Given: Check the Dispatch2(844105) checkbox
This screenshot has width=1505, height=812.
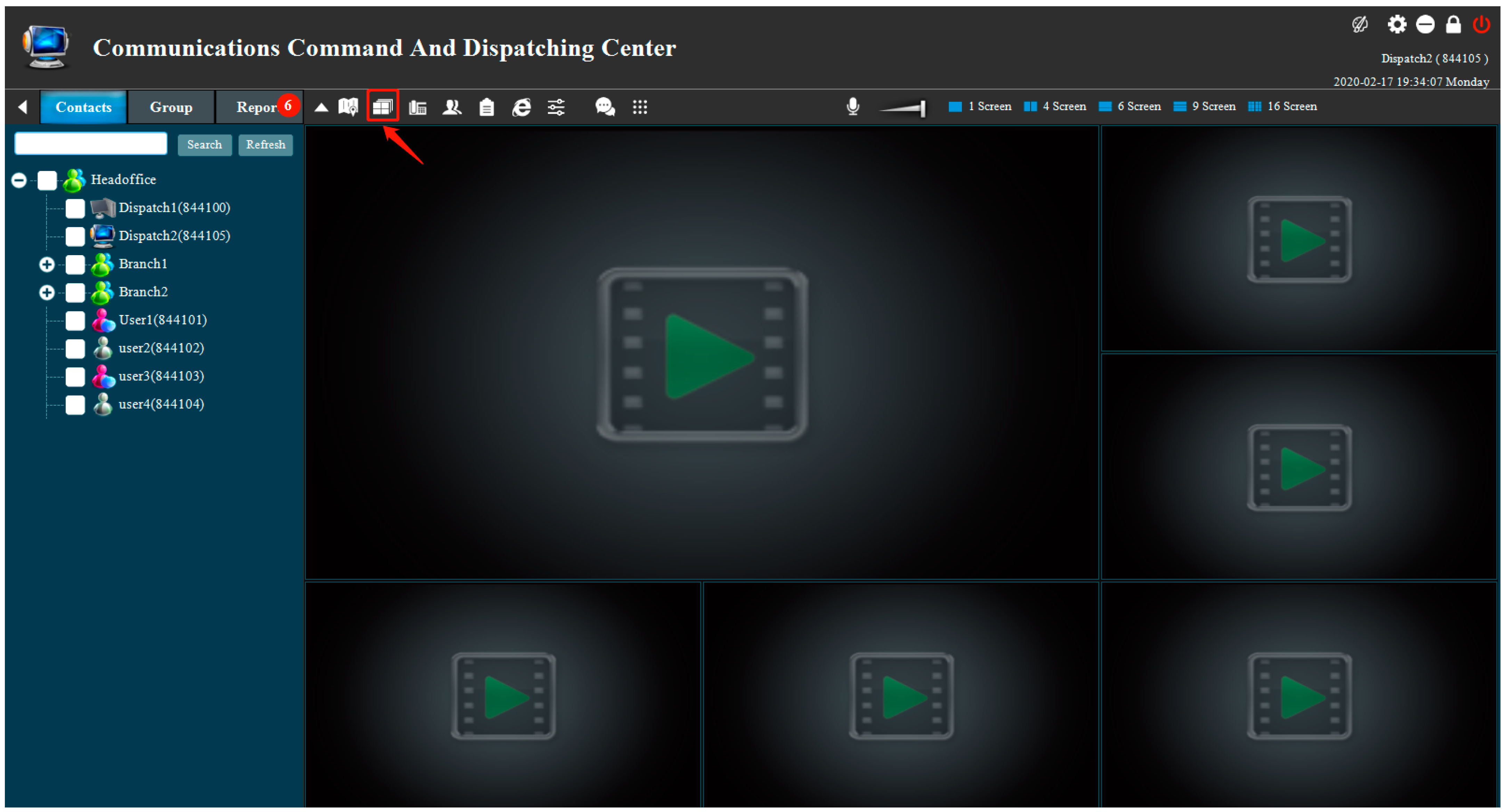Looking at the screenshot, I should 75,236.
